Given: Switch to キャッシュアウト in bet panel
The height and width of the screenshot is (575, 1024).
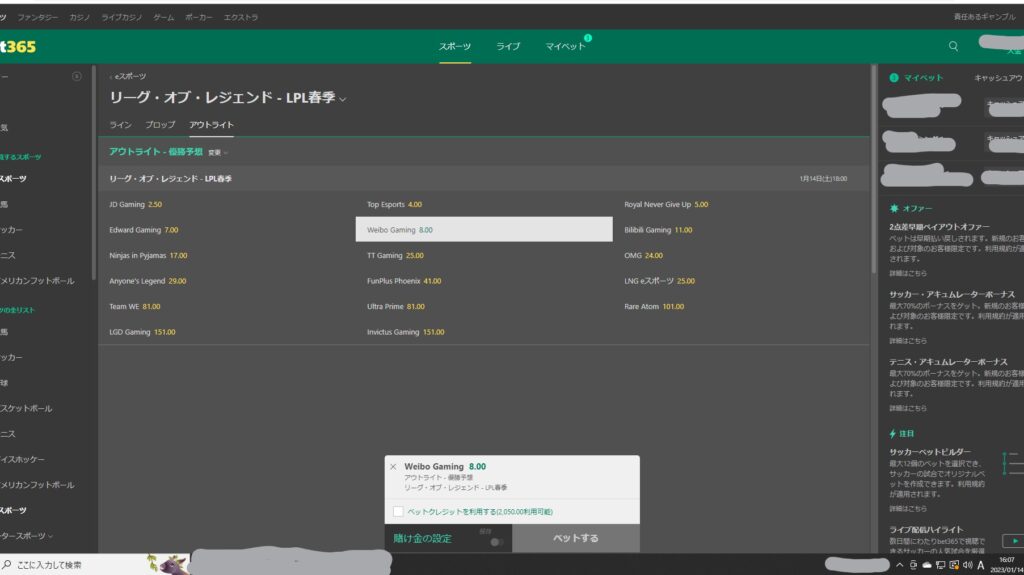Looking at the screenshot, I should [999, 78].
